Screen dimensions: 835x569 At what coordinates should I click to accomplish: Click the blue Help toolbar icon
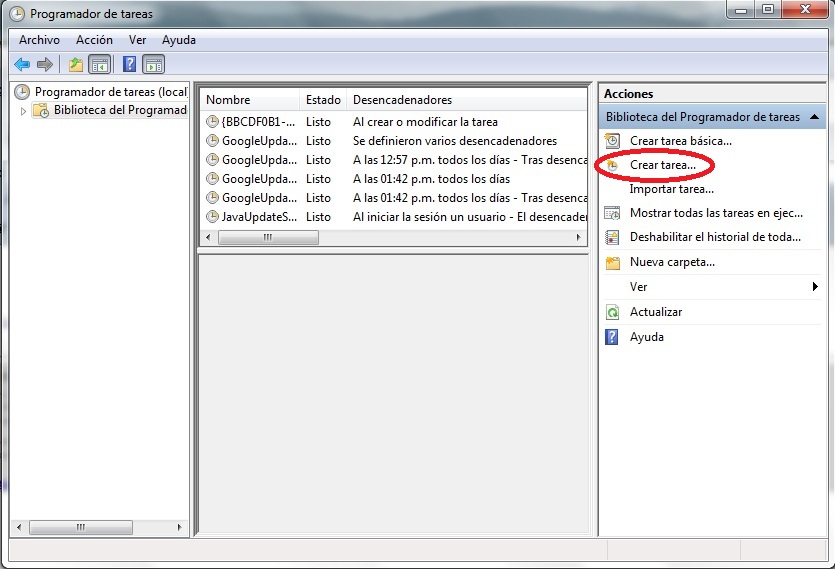coord(130,65)
